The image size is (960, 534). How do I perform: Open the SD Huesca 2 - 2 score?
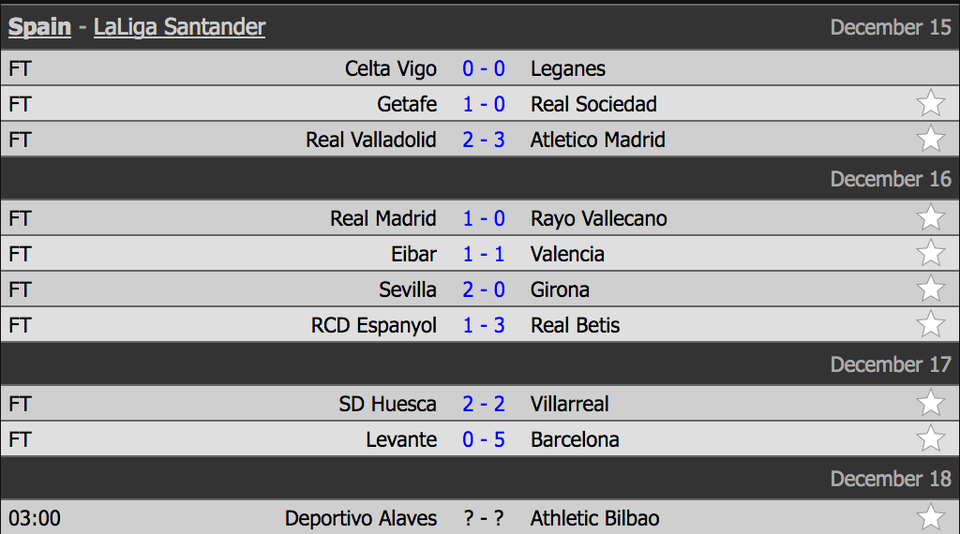[484, 404]
